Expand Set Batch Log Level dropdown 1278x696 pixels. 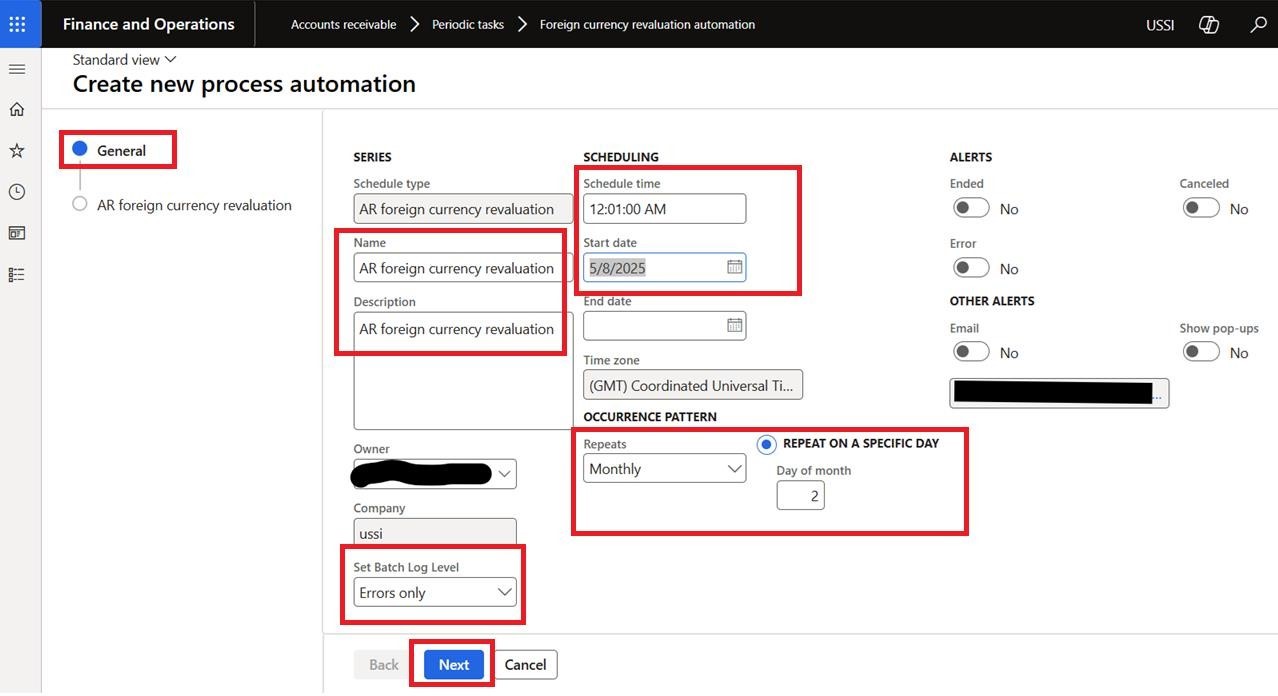[435, 592]
